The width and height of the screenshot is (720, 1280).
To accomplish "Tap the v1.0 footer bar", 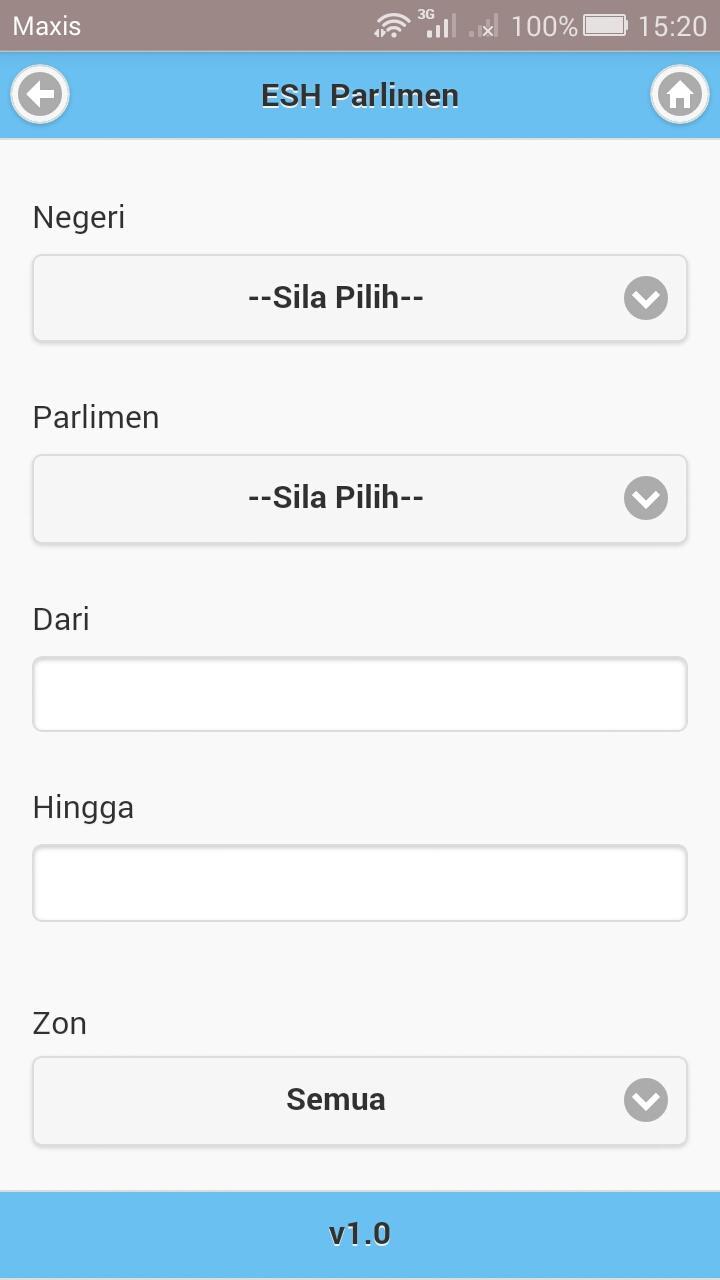I will [x=360, y=1234].
